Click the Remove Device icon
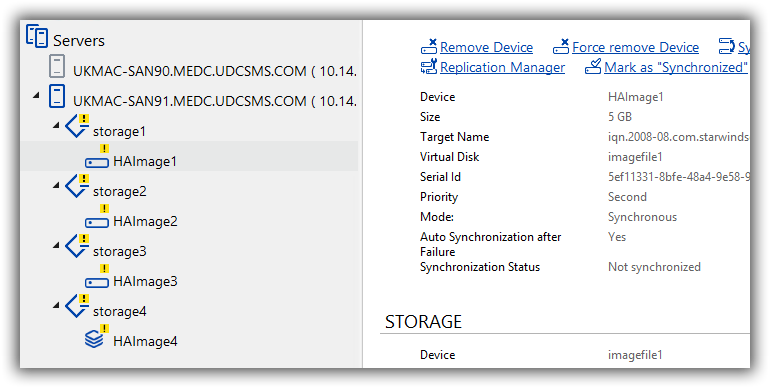Image resolution: width=770 pixels, height=388 pixels. 429,47
